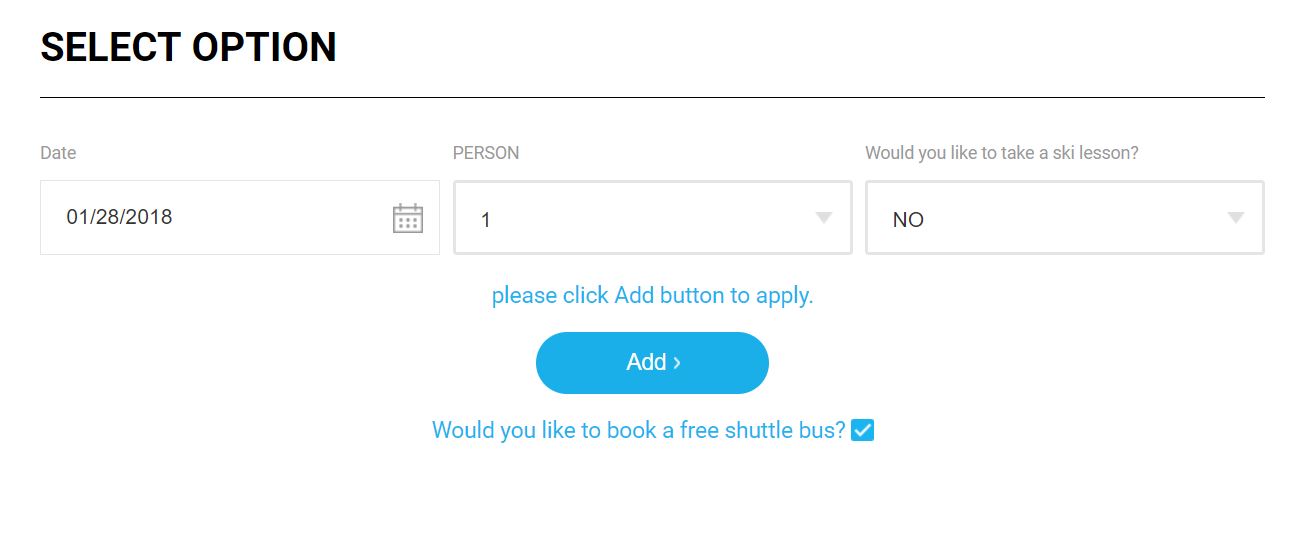
Task: Click the ski lesson dropdown arrow
Action: click(1236, 218)
